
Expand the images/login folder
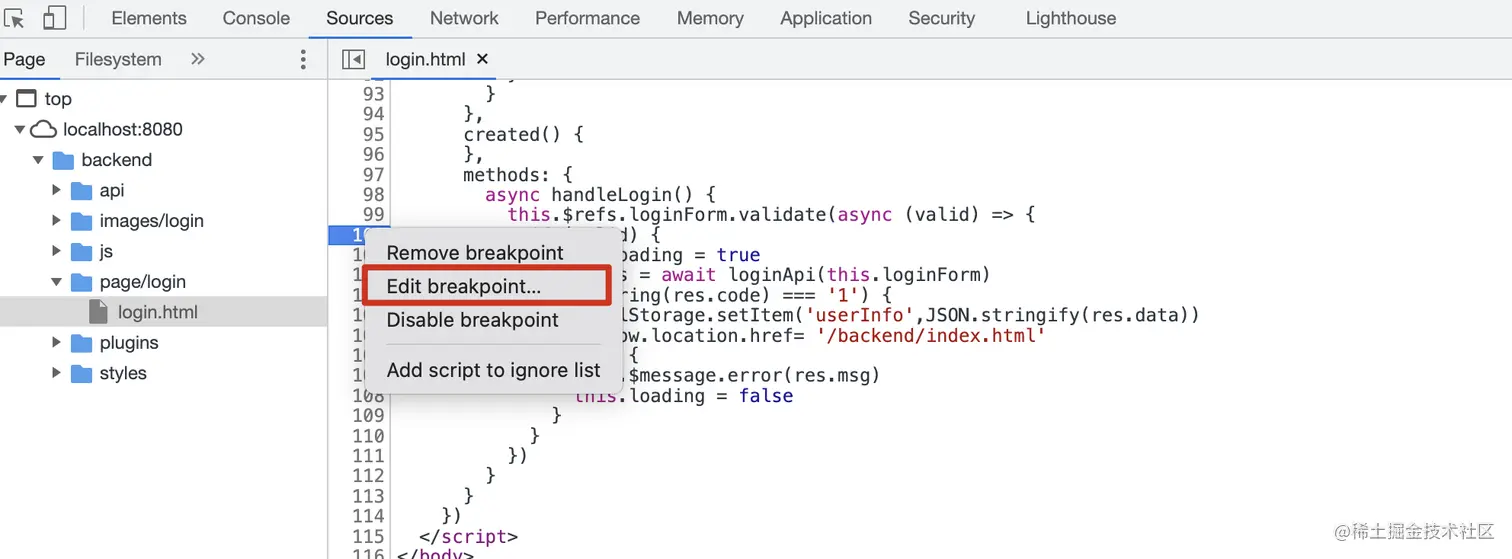pos(57,221)
